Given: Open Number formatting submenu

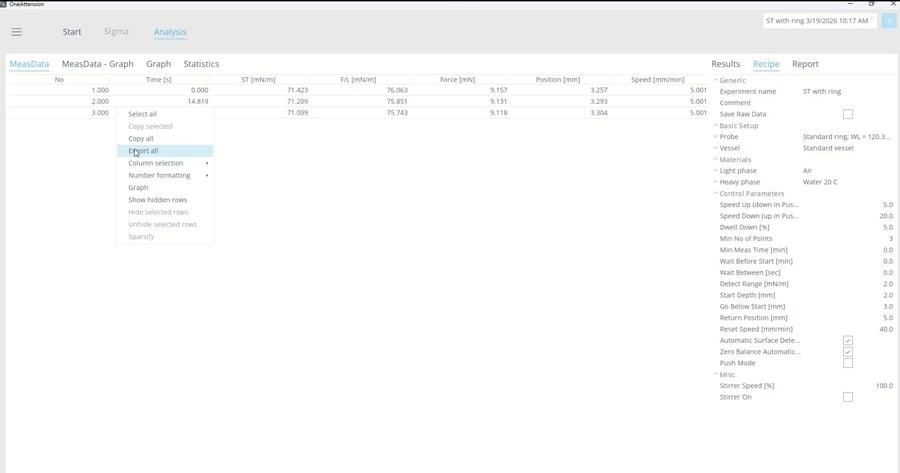Looking at the screenshot, I should (x=165, y=175).
